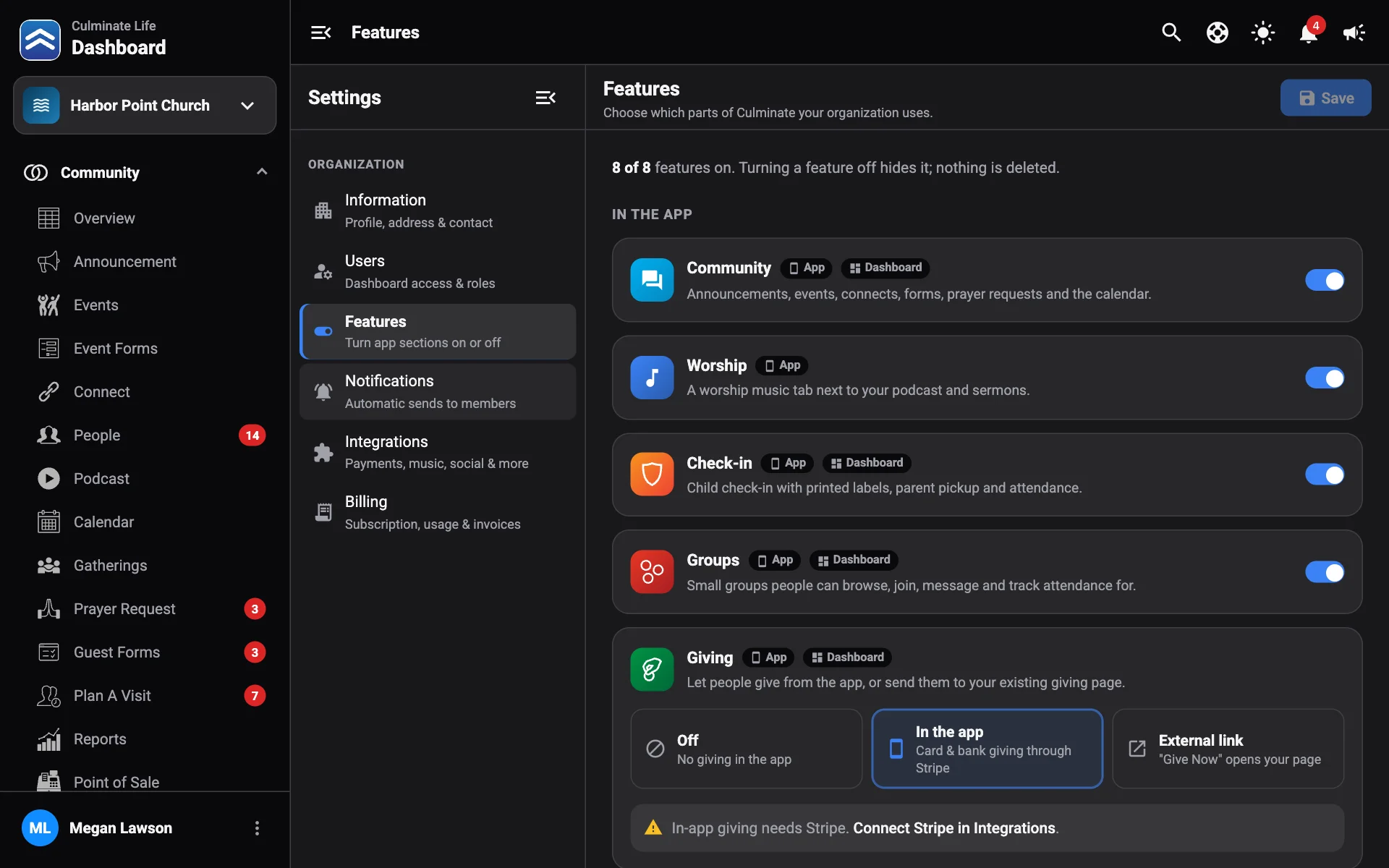The width and height of the screenshot is (1389, 868).
Task: Open Billing settings
Action: (x=438, y=512)
